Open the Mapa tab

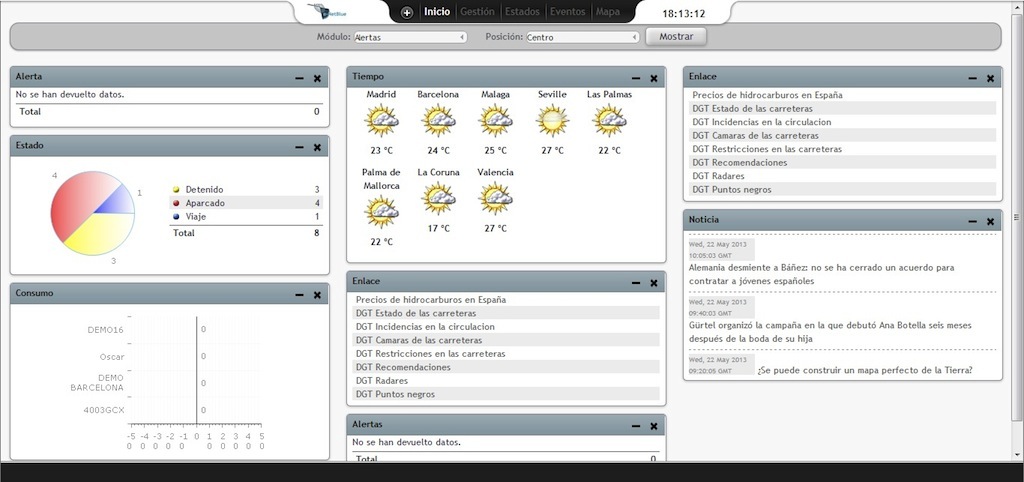tap(608, 12)
